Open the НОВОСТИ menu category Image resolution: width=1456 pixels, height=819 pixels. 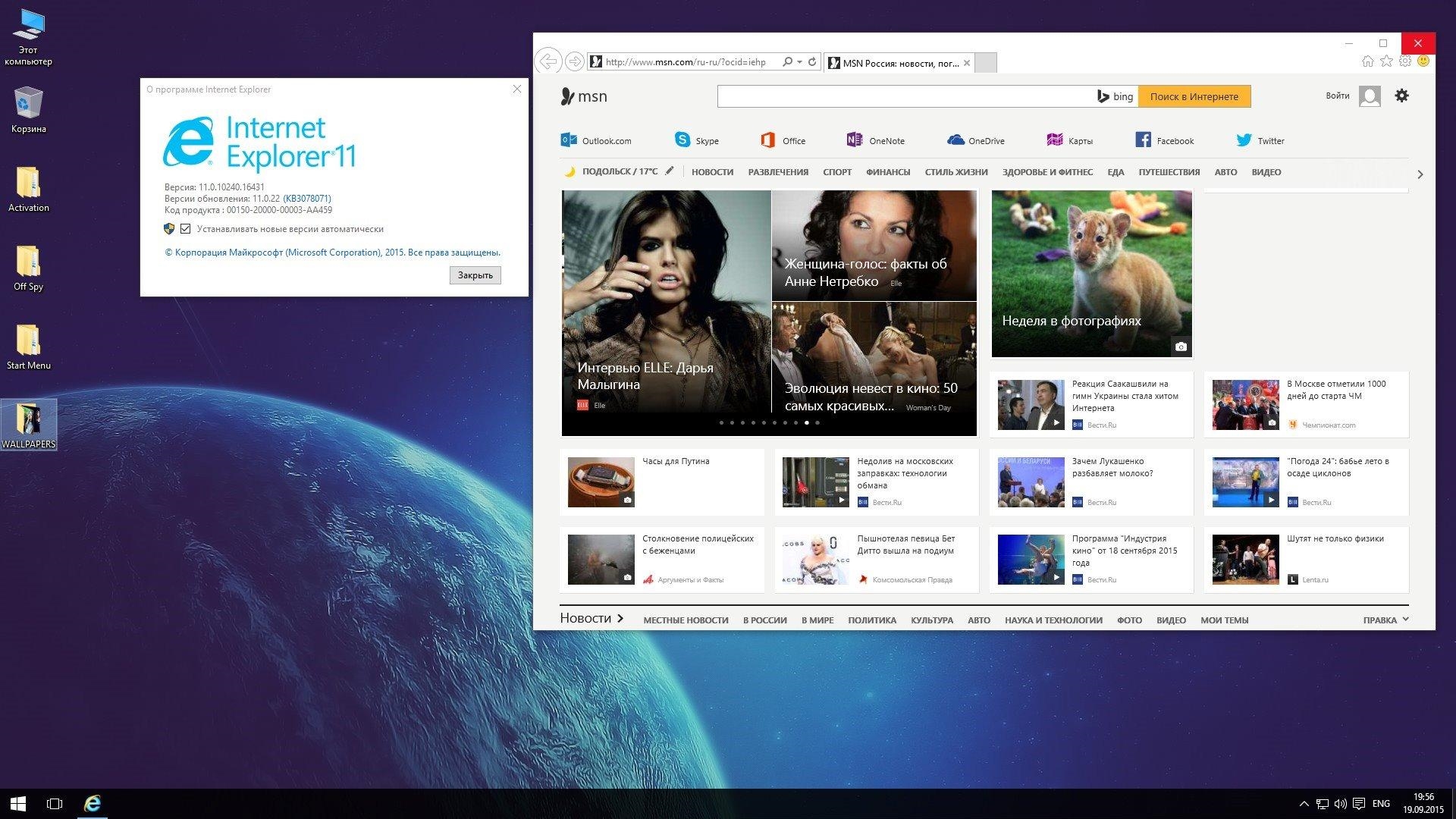click(x=712, y=172)
